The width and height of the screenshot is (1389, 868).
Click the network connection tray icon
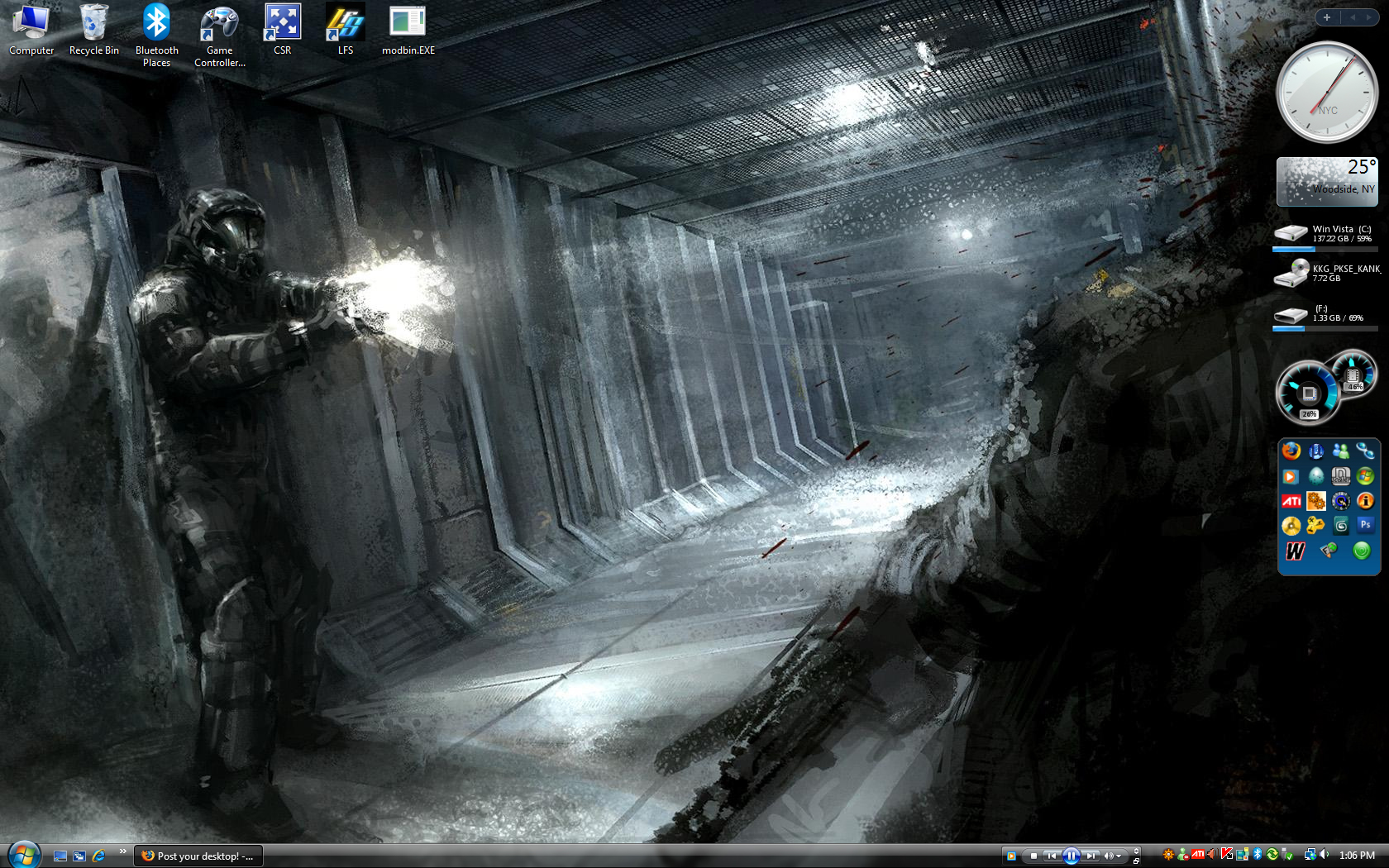(x=1310, y=855)
